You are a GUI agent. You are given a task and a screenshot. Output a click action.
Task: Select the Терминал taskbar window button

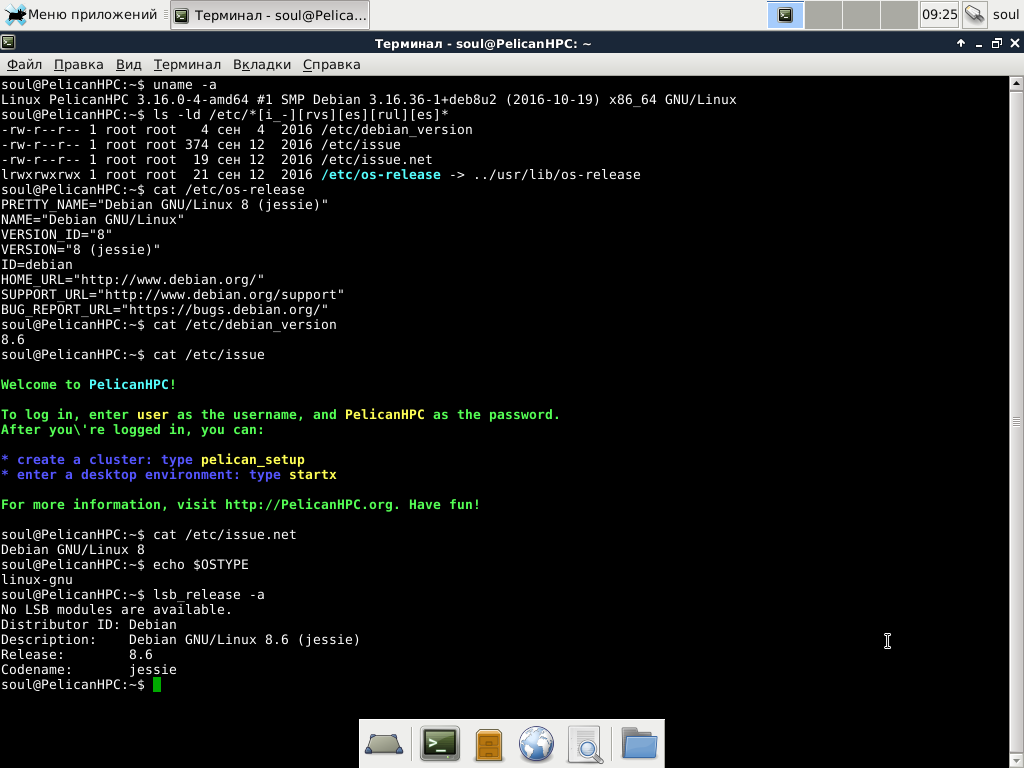270,15
